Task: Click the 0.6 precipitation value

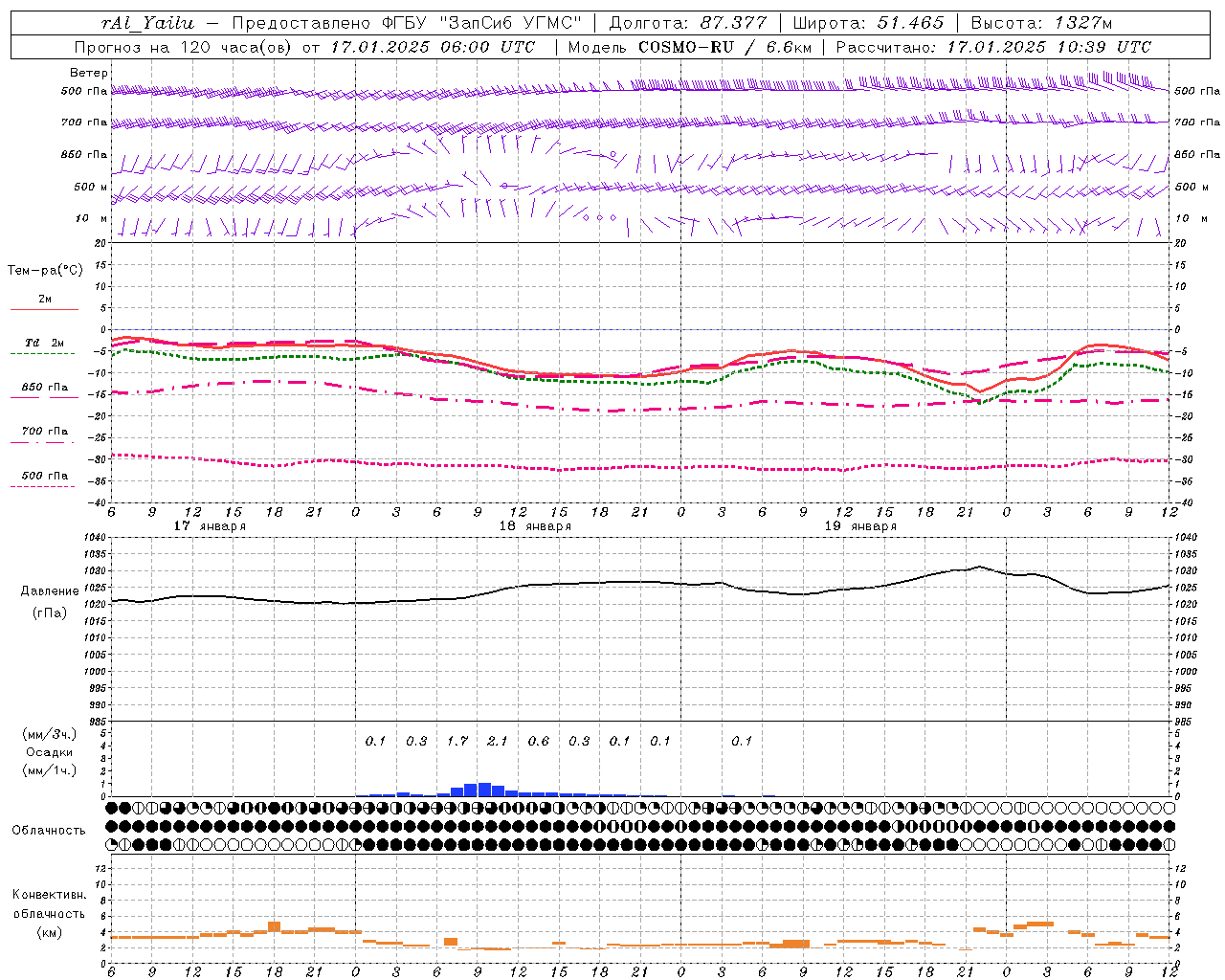Action: click(539, 741)
